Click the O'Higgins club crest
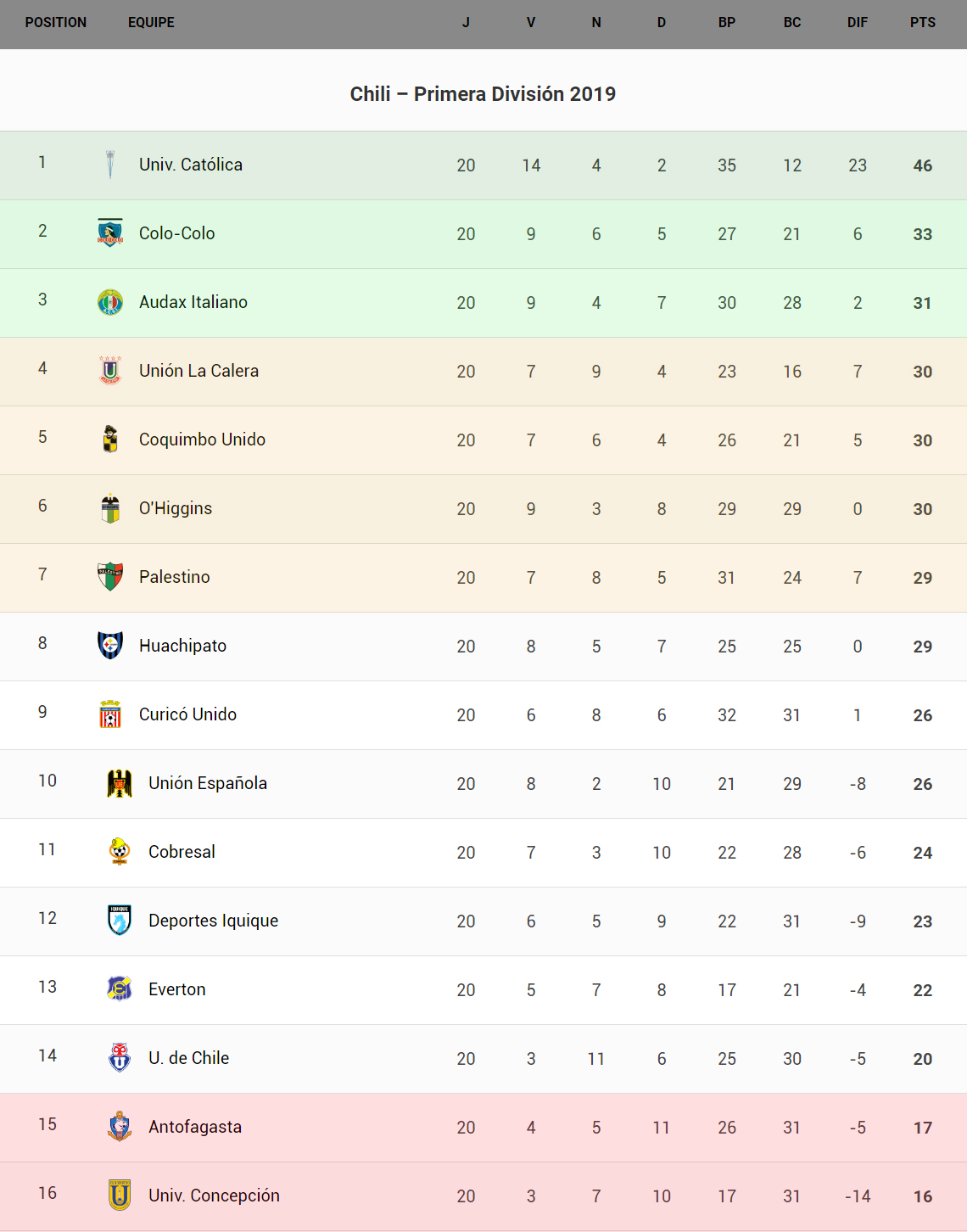 click(x=110, y=508)
